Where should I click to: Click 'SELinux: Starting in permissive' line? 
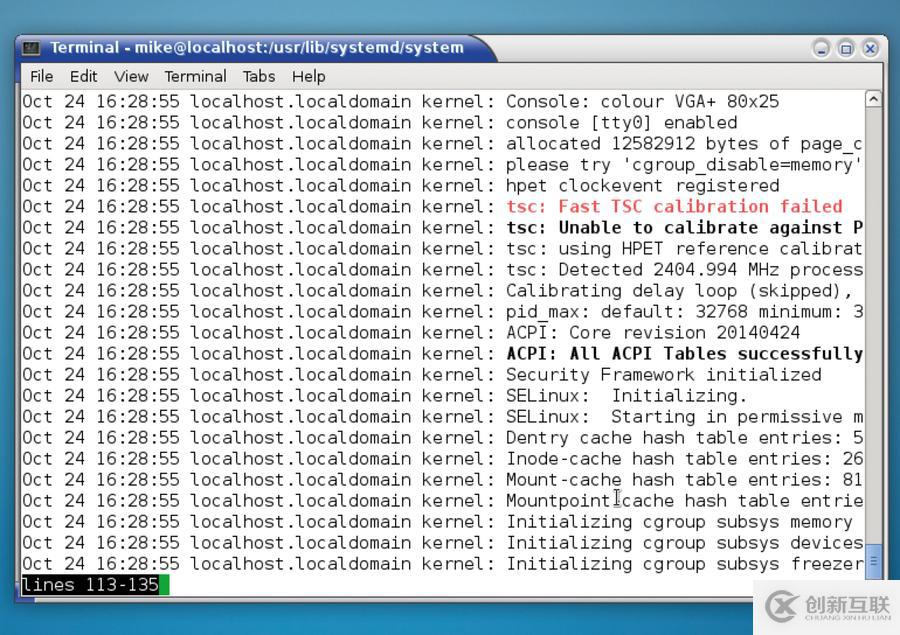coord(443,417)
